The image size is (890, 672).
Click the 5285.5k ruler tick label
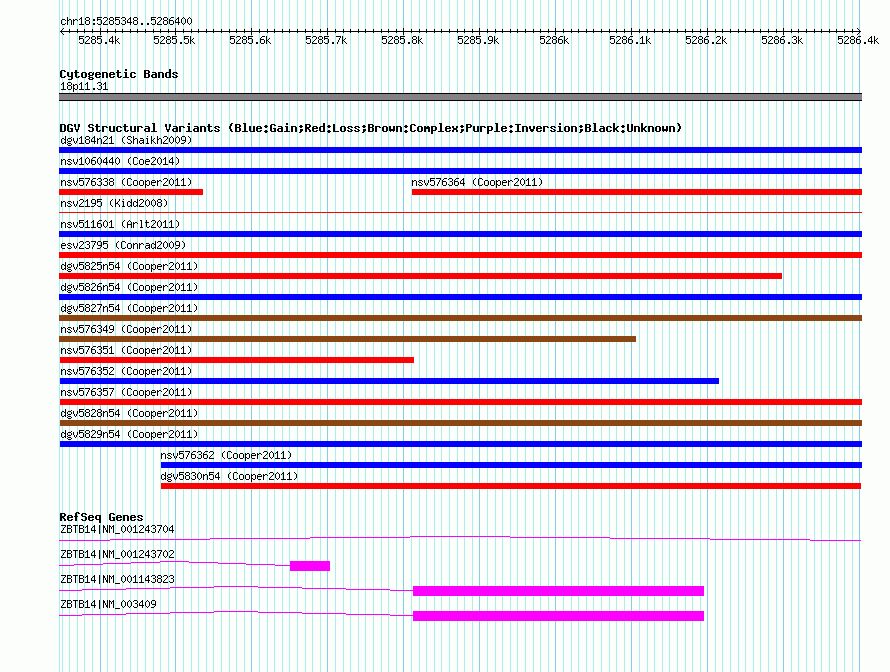[174, 40]
